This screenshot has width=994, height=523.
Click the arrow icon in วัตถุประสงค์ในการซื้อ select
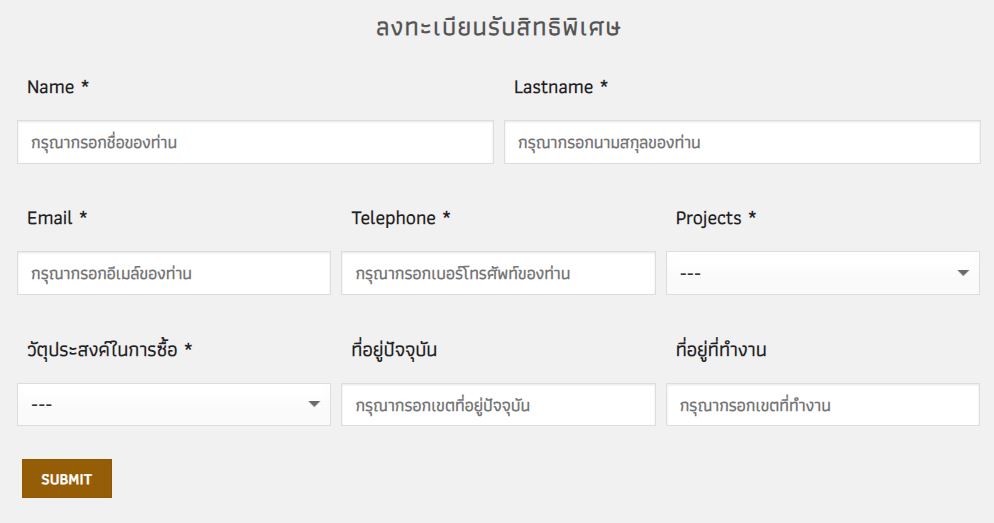314,405
